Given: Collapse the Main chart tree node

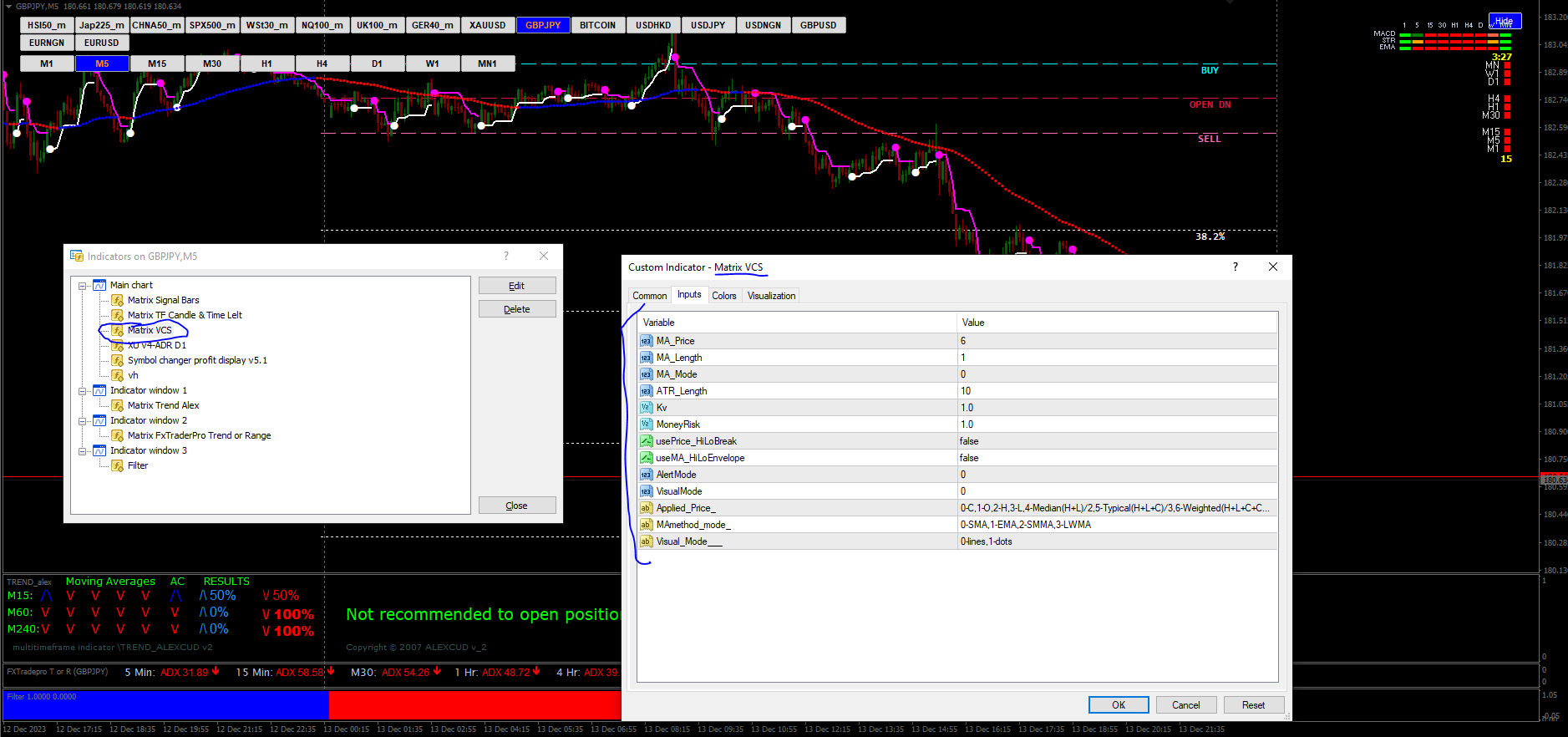Looking at the screenshot, I should click(83, 286).
